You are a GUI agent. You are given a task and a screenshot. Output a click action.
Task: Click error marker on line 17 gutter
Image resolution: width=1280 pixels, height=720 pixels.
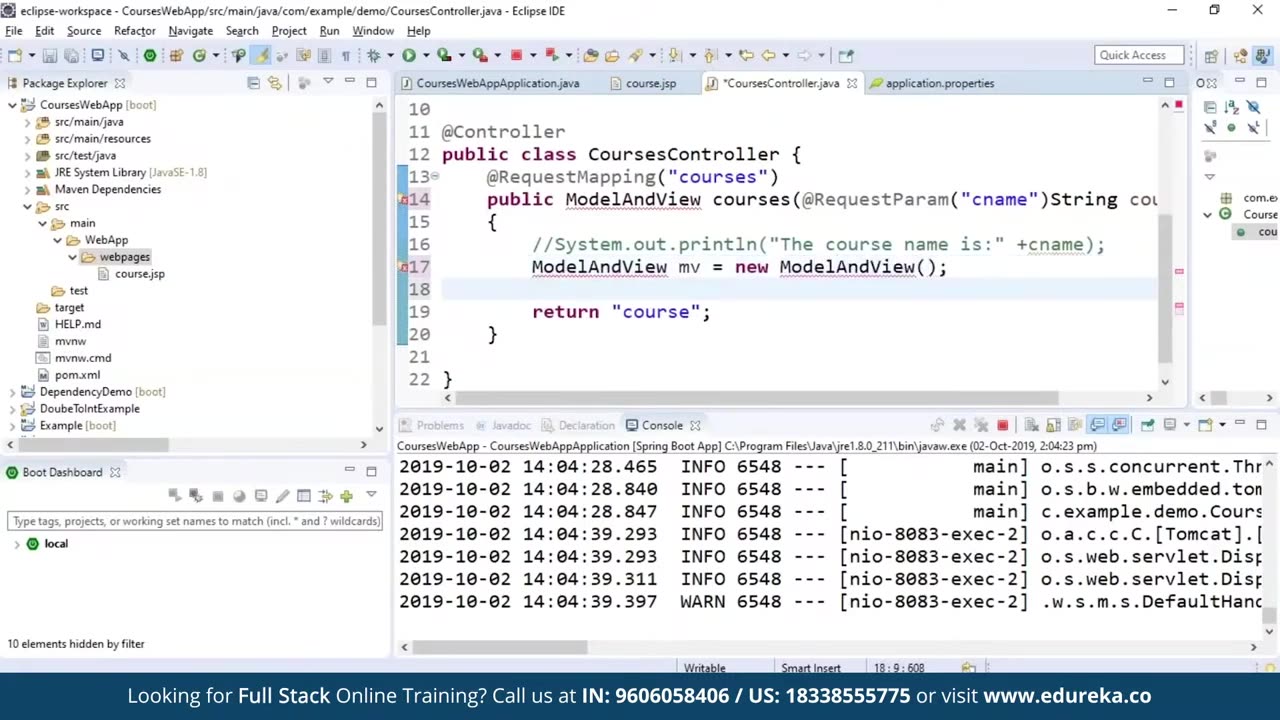(403, 267)
